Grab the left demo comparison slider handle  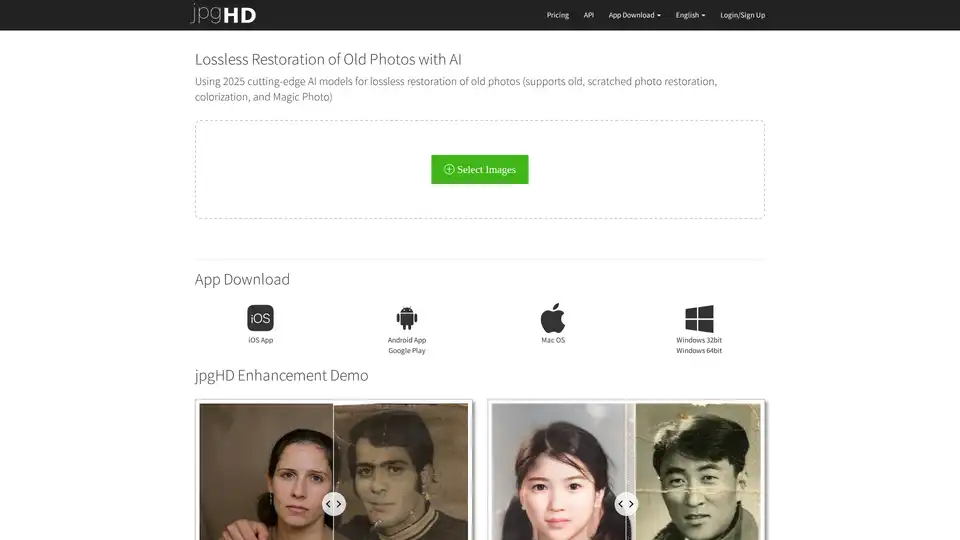point(334,504)
